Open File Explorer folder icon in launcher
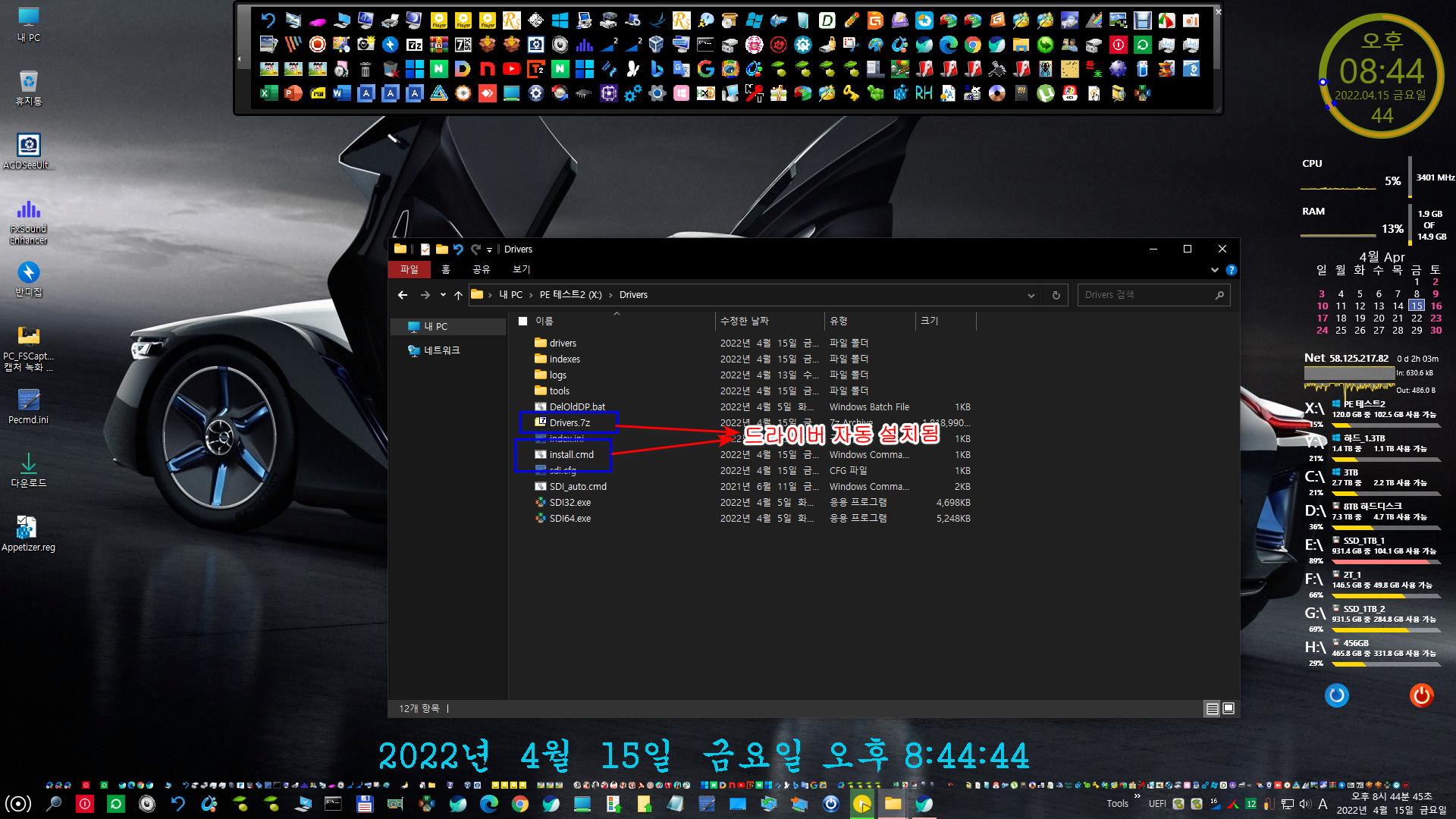1456x819 pixels. 1021,45
